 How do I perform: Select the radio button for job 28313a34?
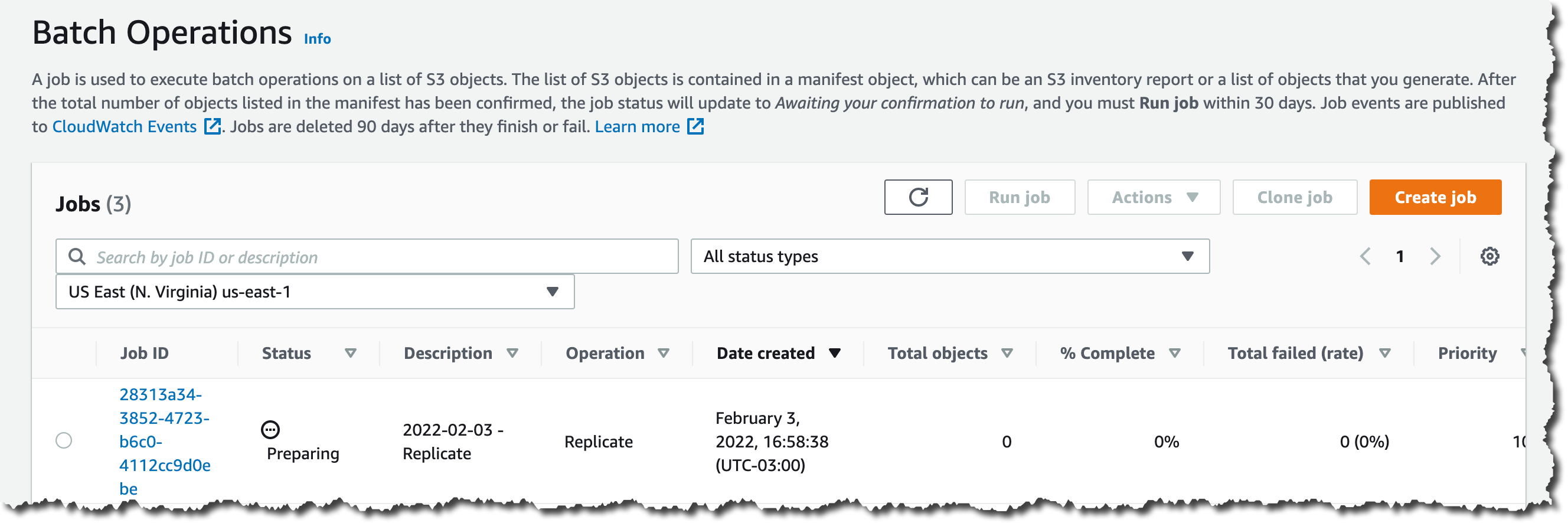pyautogui.click(x=64, y=440)
